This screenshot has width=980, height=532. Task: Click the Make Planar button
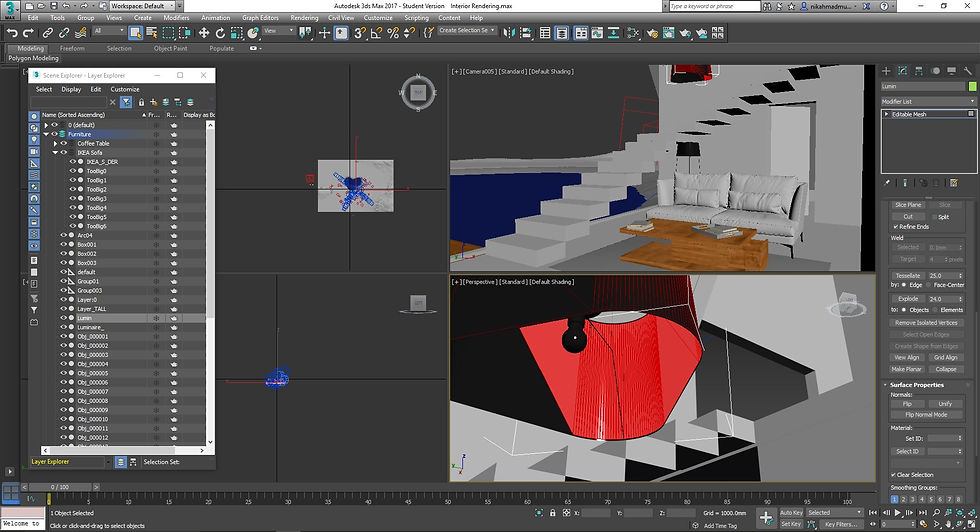pyautogui.click(x=906, y=369)
